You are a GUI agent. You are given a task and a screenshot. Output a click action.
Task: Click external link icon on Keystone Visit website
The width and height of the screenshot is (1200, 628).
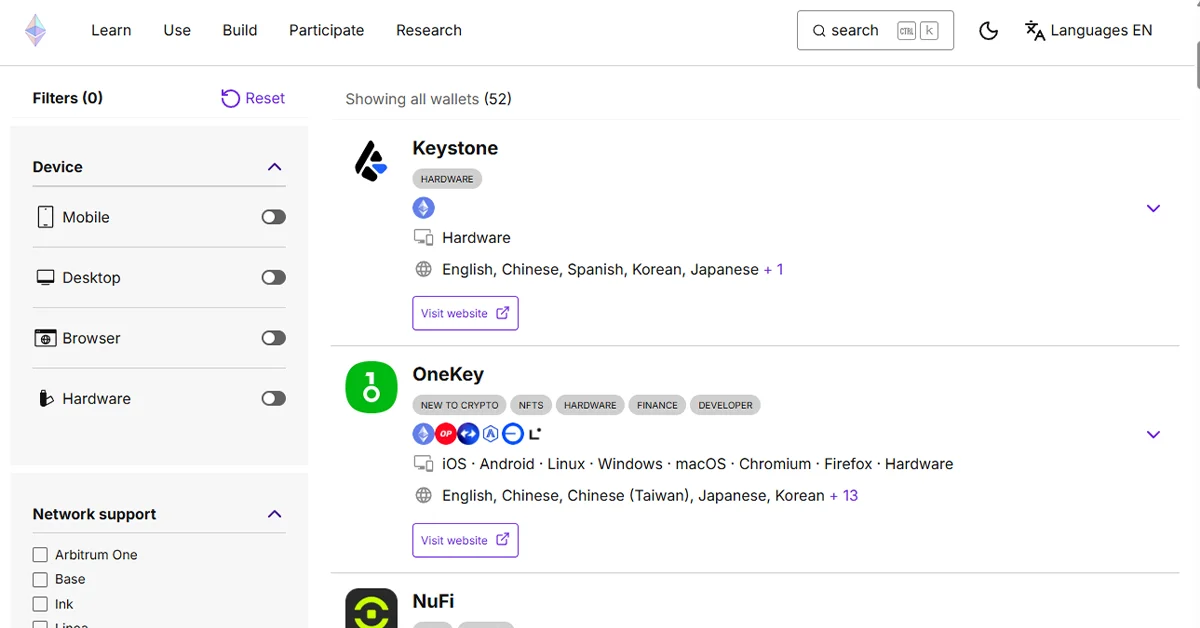(x=503, y=313)
